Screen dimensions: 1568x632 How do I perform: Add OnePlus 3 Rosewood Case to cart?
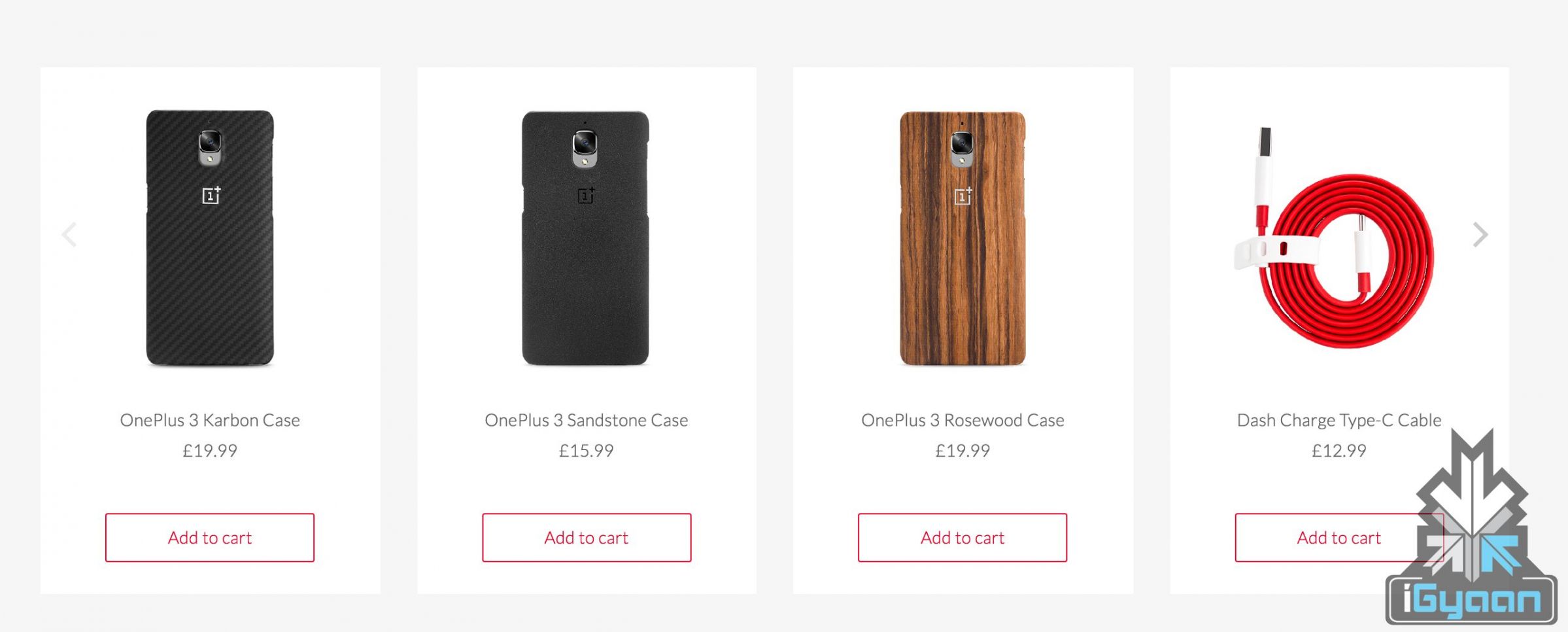click(x=963, y=537)
